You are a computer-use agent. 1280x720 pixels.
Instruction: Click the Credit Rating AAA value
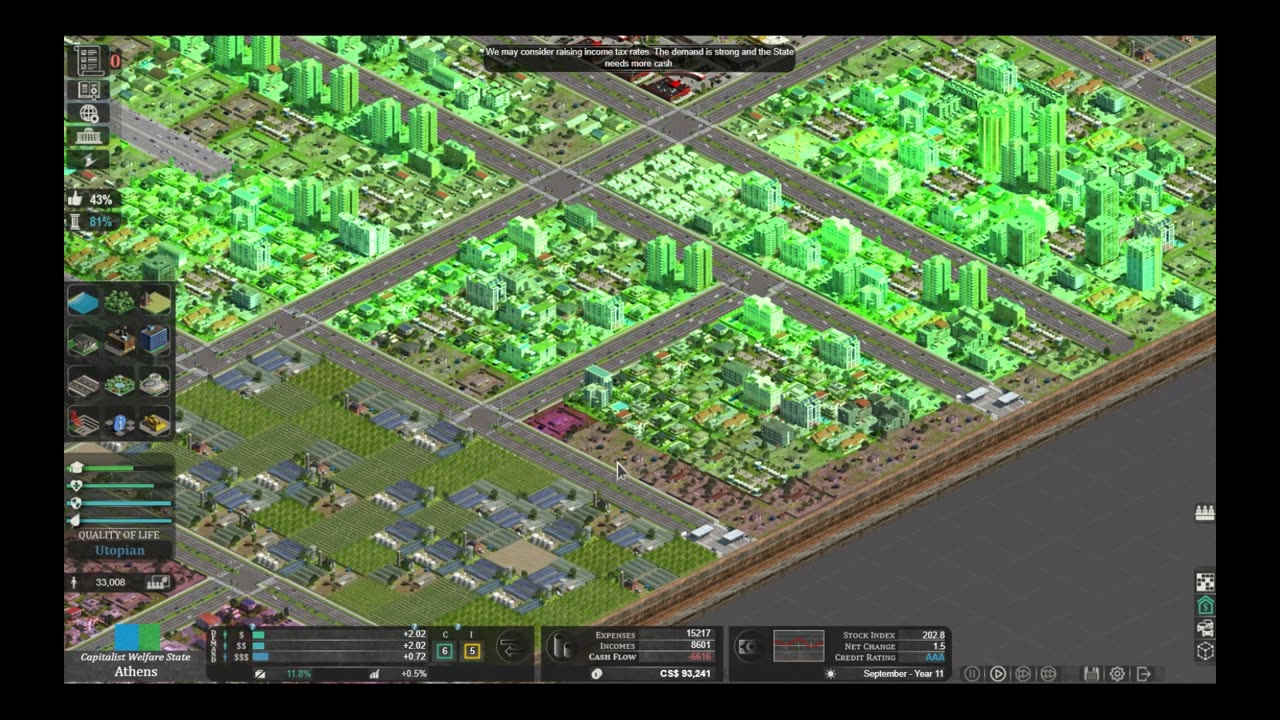[934, 657]
